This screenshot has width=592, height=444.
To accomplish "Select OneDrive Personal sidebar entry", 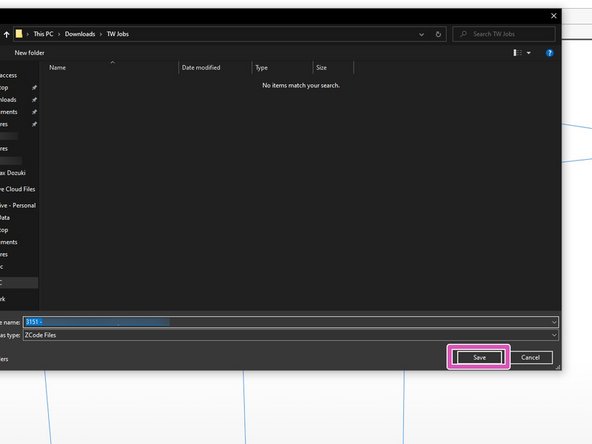I will 18,205.
